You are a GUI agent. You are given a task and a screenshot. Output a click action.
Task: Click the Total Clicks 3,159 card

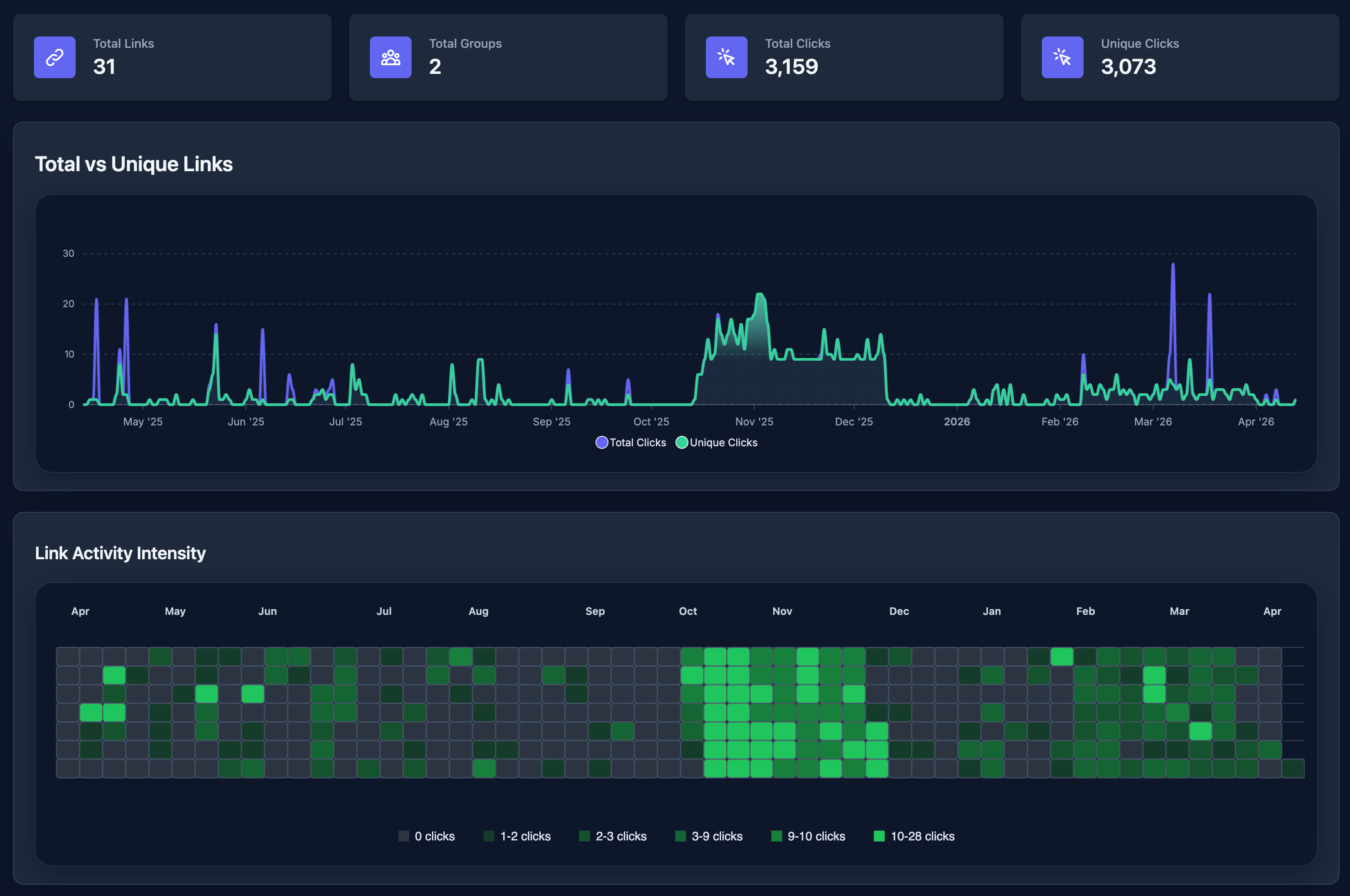(x=844, y=57)
